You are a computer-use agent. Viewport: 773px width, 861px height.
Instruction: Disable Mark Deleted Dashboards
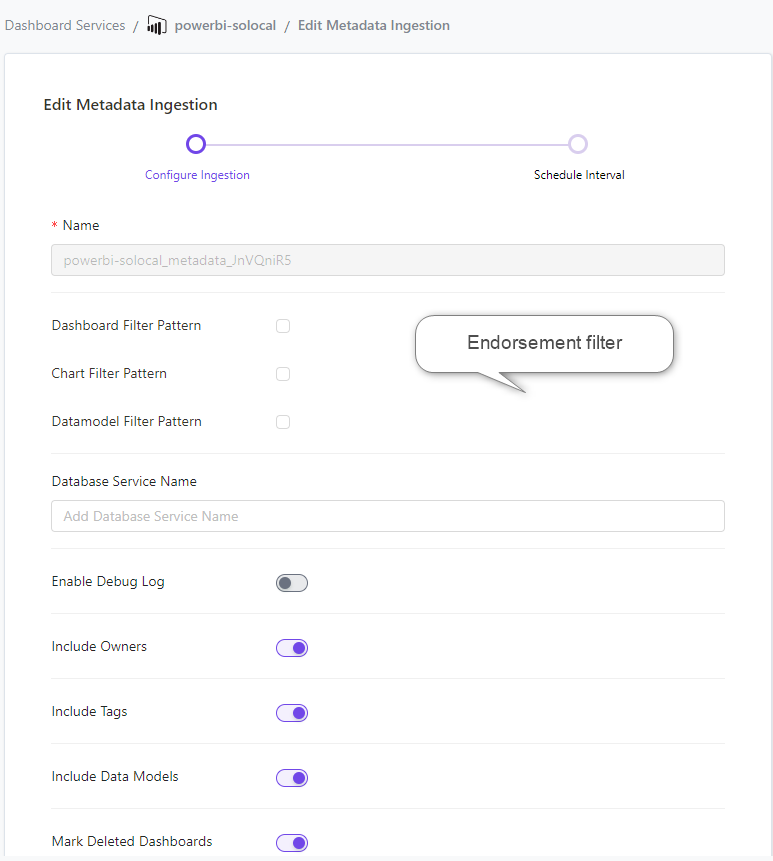[291, 842]
